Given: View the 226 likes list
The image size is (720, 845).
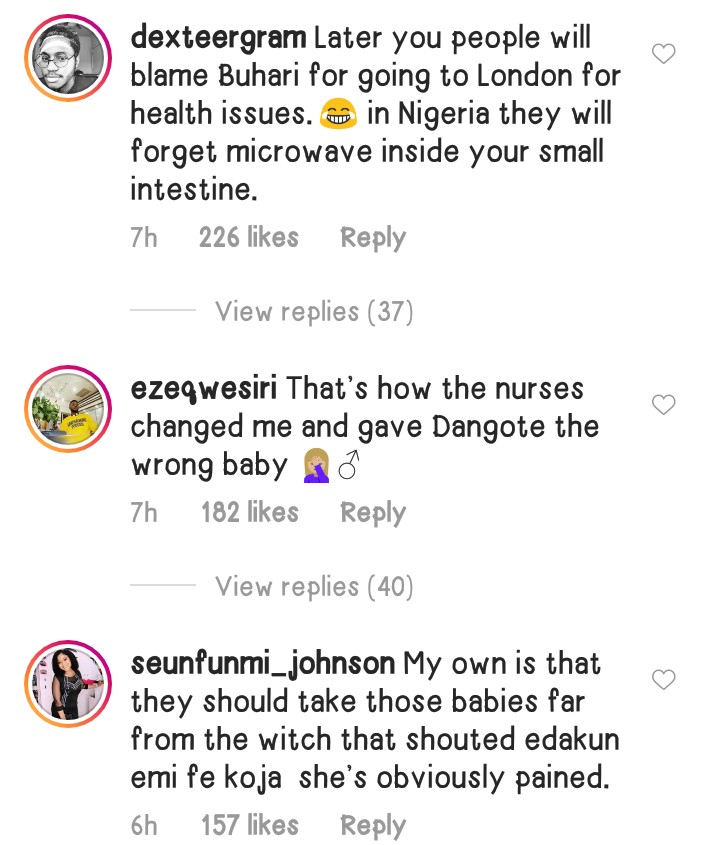Looking at the screenshot, I should [x=248, y=238].
